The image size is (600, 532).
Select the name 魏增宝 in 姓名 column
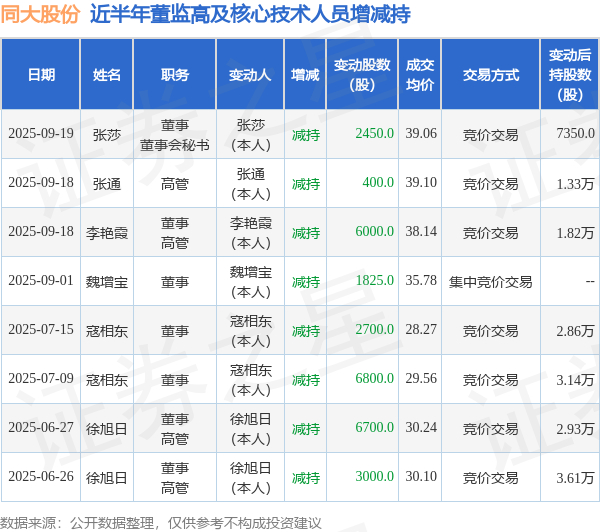(107, 282)
